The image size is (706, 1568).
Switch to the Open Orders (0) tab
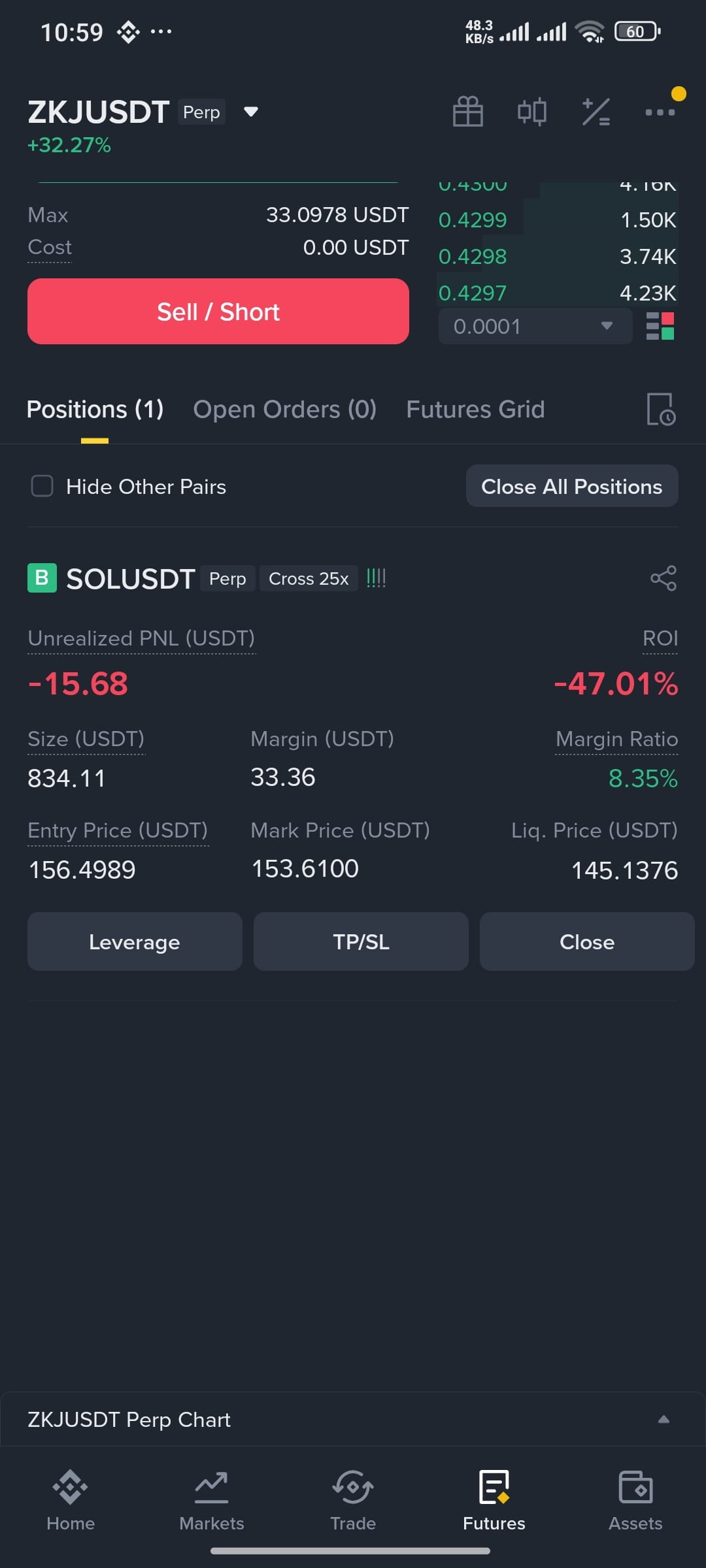284,410
